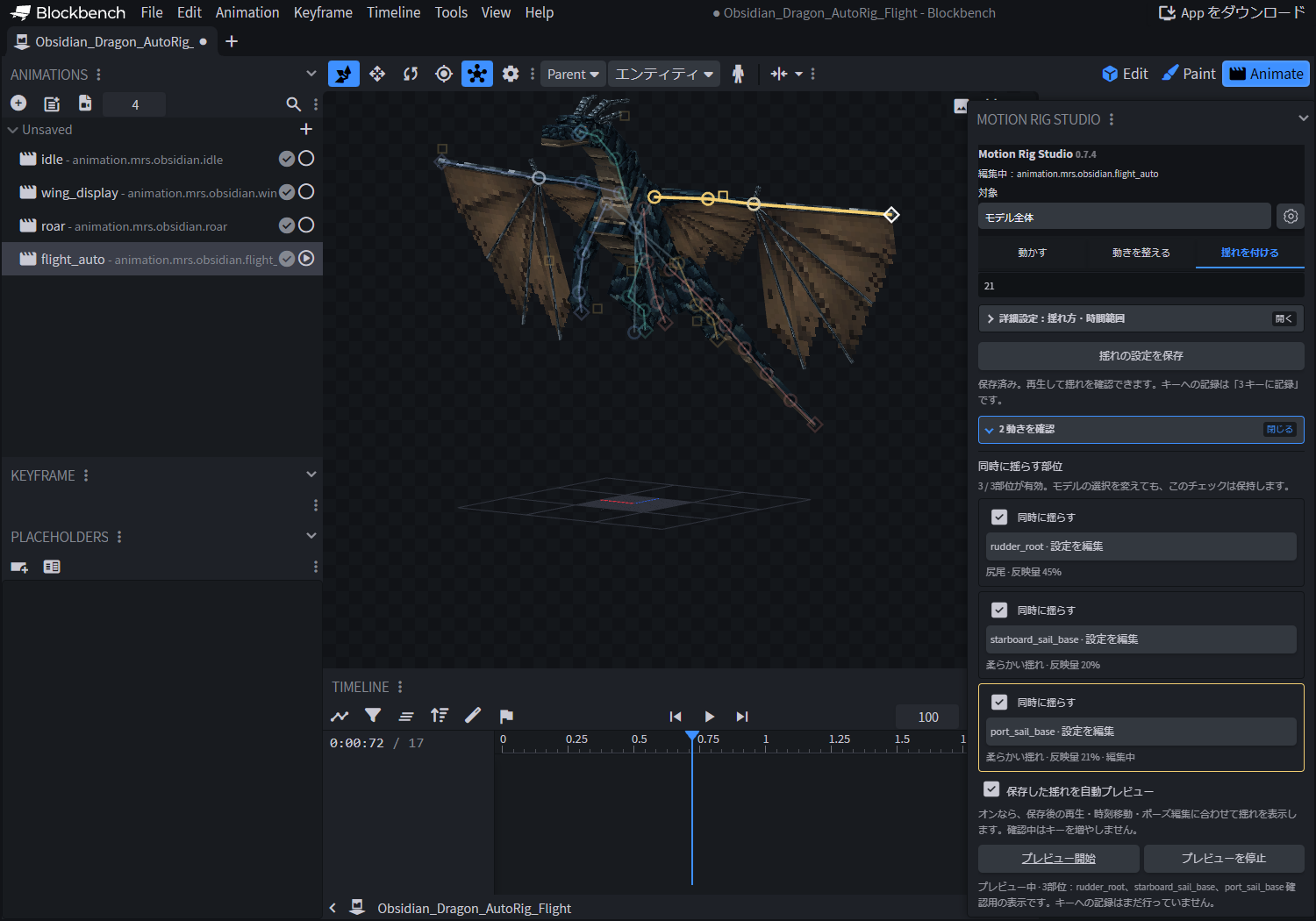Click the プレビュー開始 button

pyautogui.click(x=1058, y=858)
